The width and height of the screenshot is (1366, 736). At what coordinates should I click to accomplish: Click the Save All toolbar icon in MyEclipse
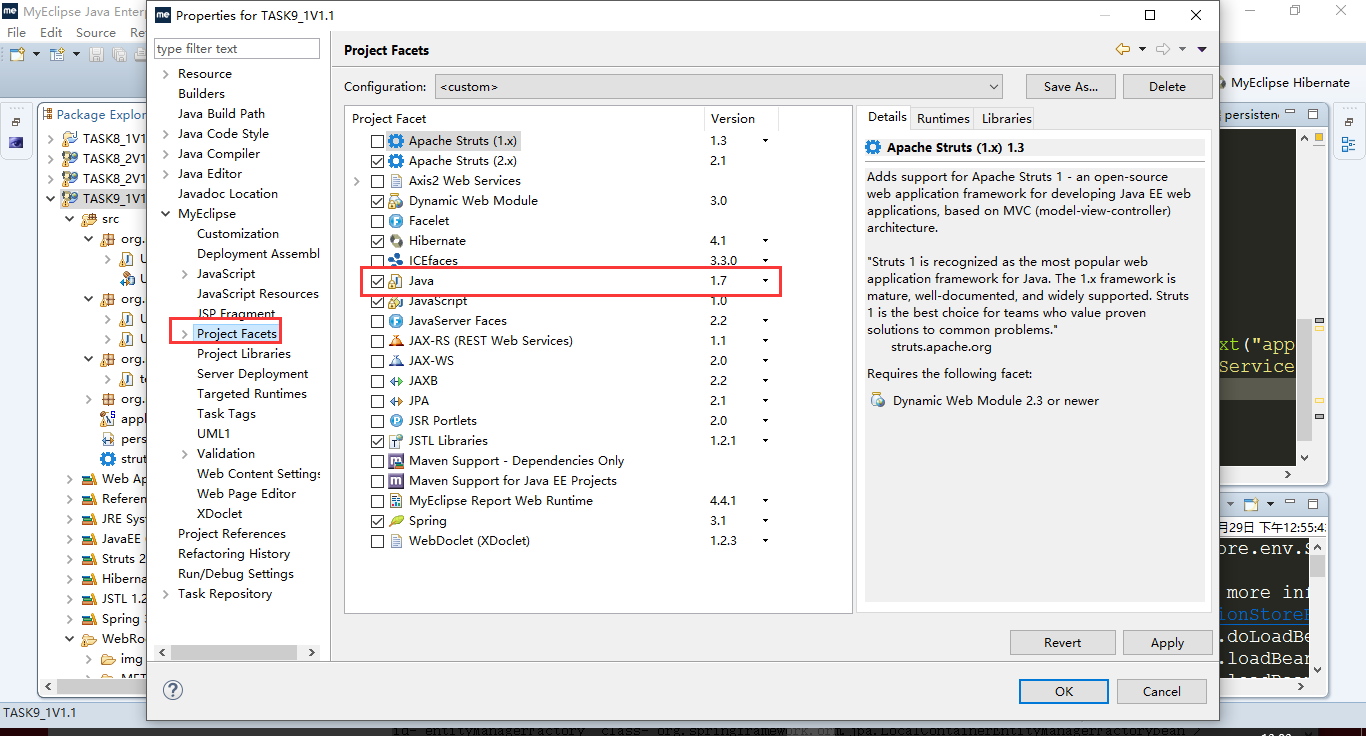[x=120, y=54]
